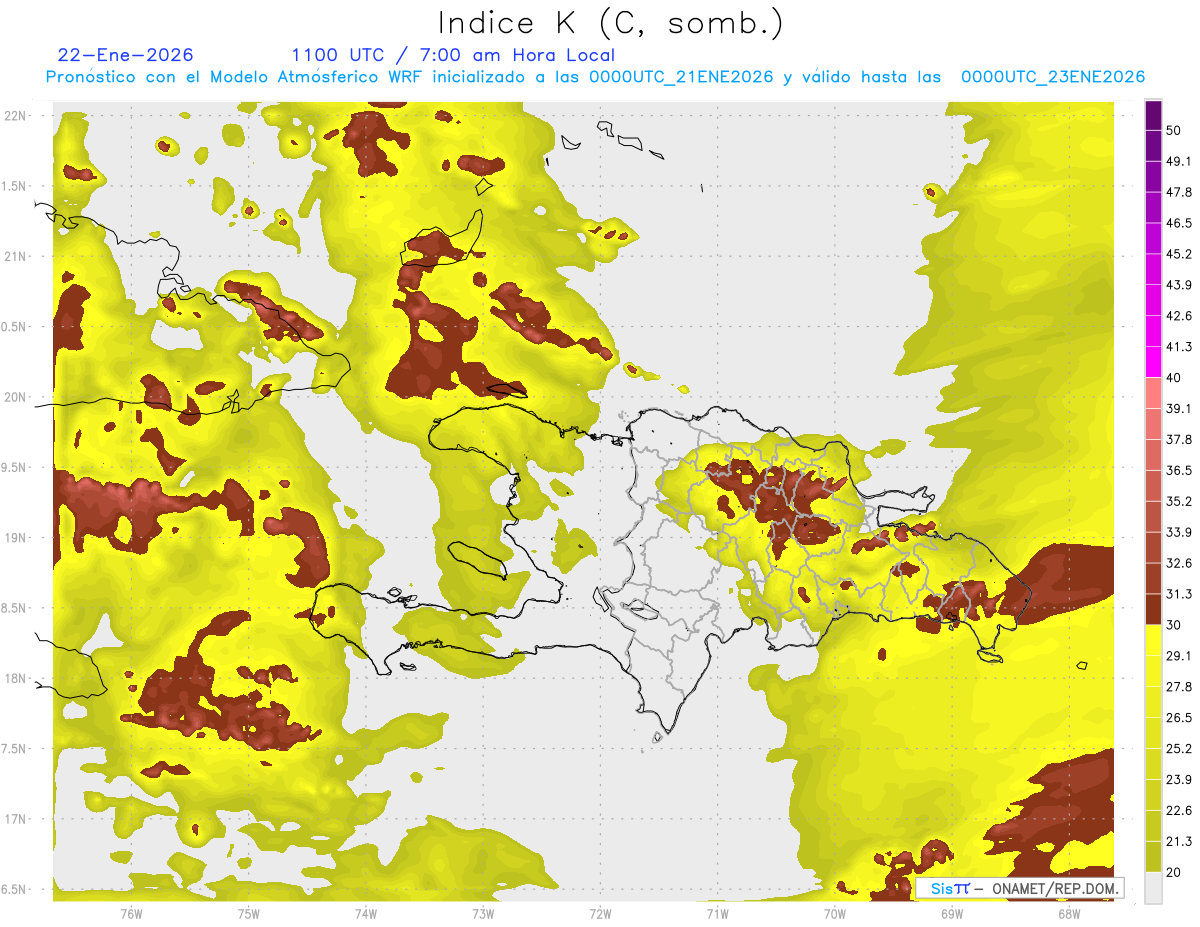1200x927 pixels.
Task: Click the colorbar value "27.8"
Action: pyautogui.click(x=1179, y=687)
